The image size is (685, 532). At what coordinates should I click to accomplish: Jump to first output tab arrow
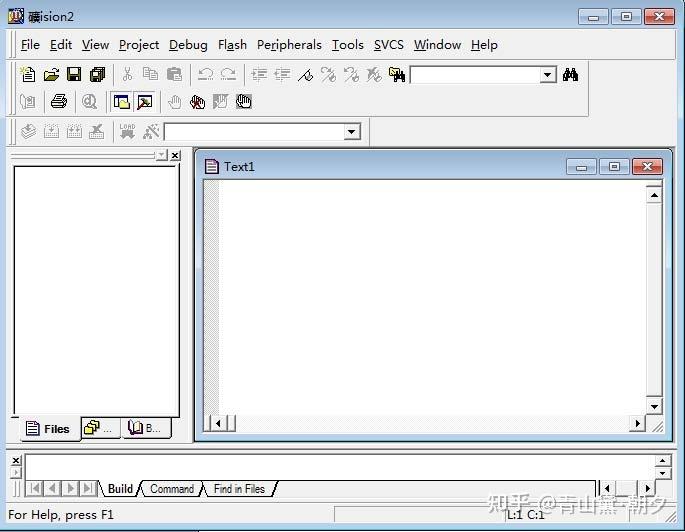(35, 488)
